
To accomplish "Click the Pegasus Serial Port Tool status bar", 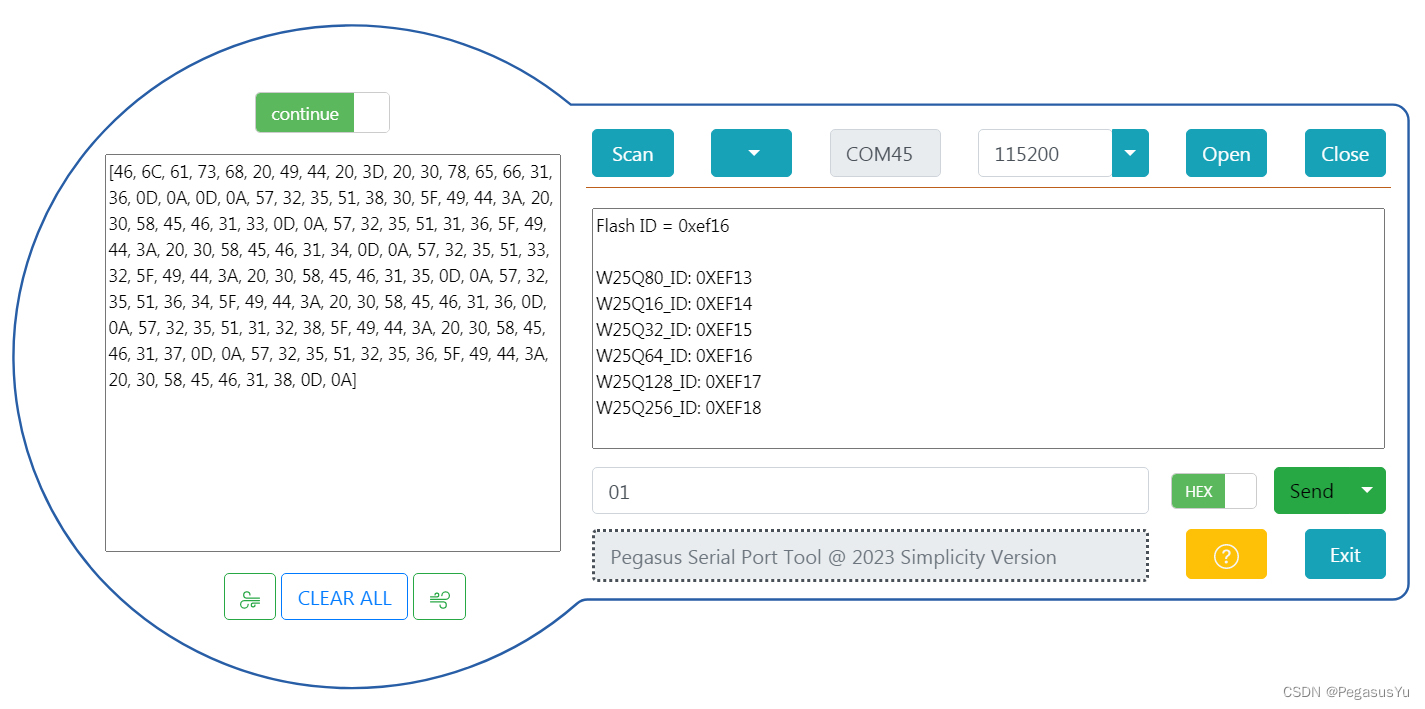I will [870, 556].
